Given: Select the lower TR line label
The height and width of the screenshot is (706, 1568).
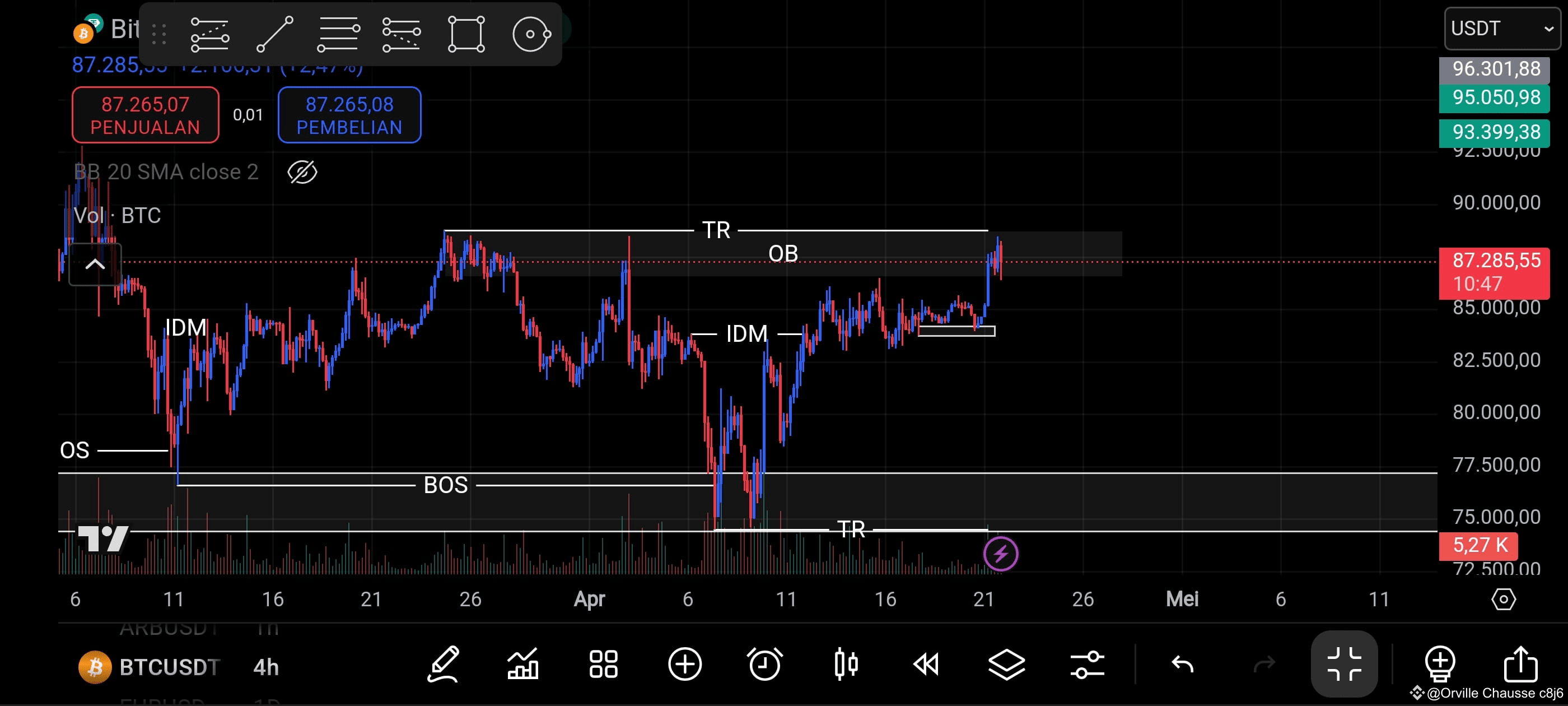Looking at the screenshot, I should pyautogui.click(x=850, y=529).
